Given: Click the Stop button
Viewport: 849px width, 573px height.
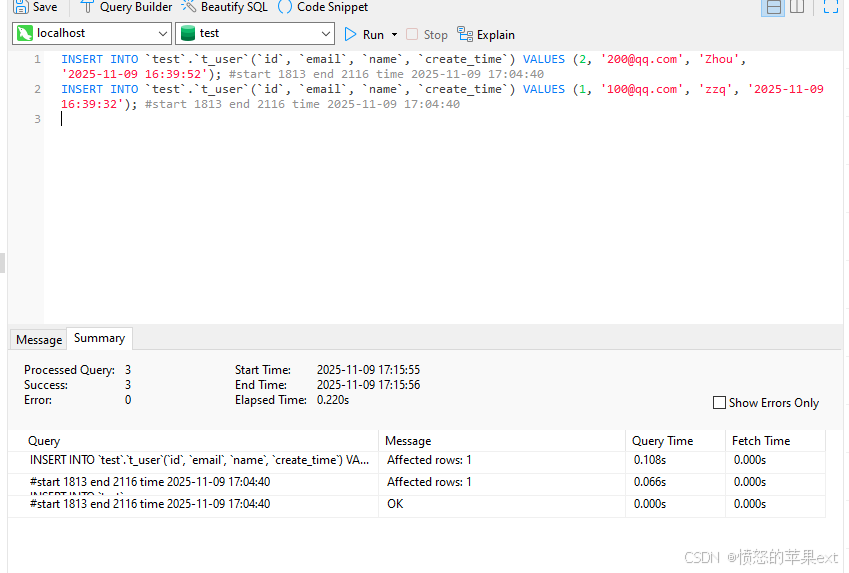Looking at the screenshot, I should [x=427, y=35].
